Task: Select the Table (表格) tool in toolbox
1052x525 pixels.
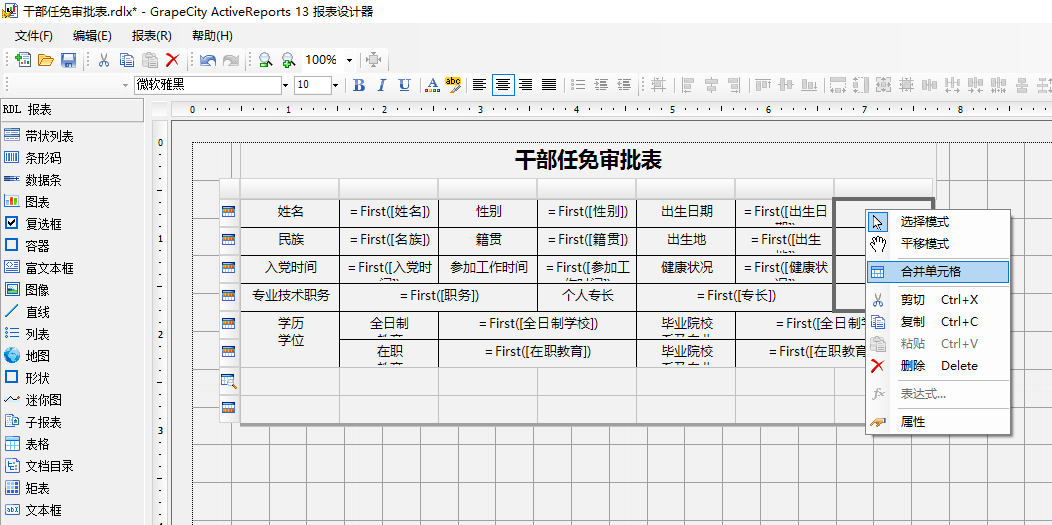Action: (37, 444)
